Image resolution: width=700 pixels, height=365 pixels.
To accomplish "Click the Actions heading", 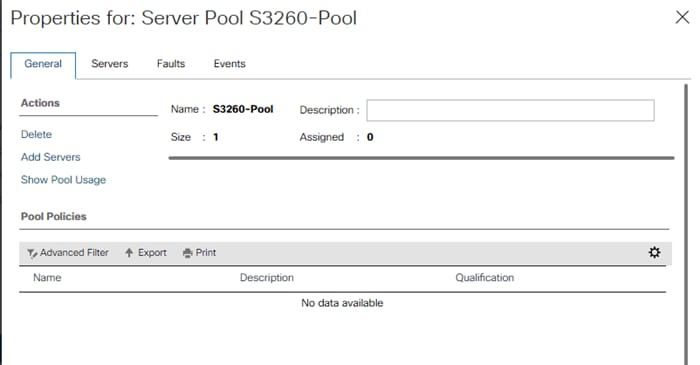I will (x=40, y=103).
